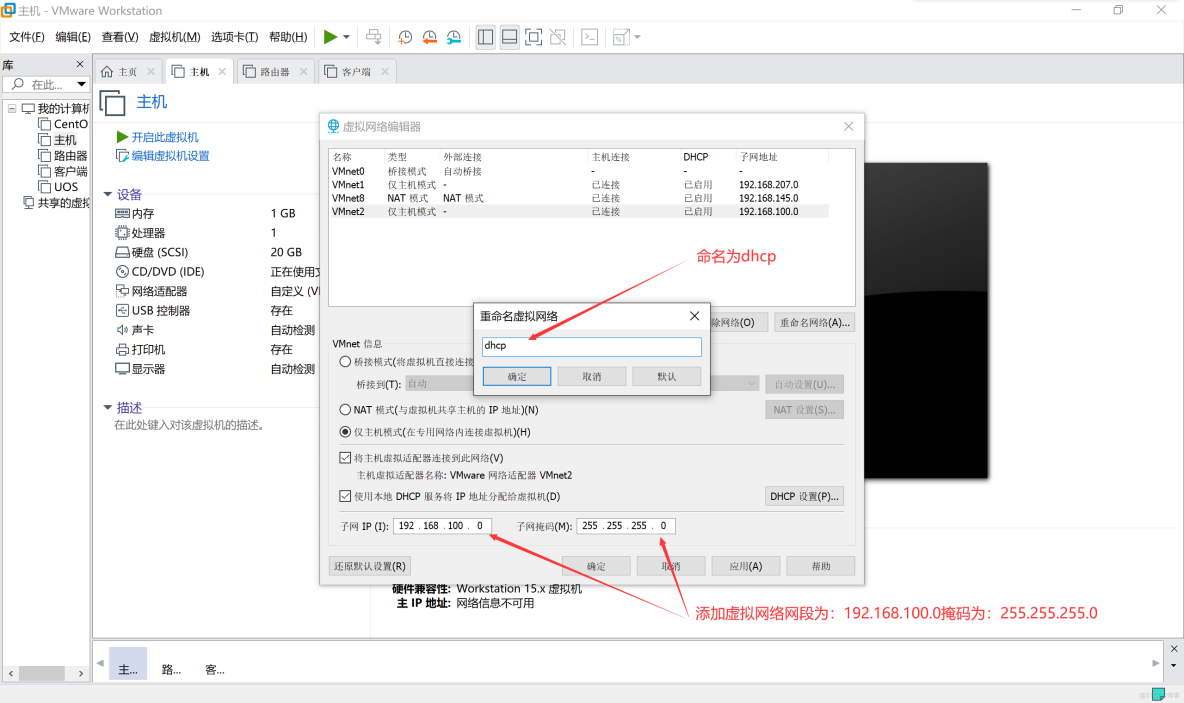Take a snapshot with the clock-plus icon
Viewport: 1184px width, 703px height.
[x=405, y=37]
